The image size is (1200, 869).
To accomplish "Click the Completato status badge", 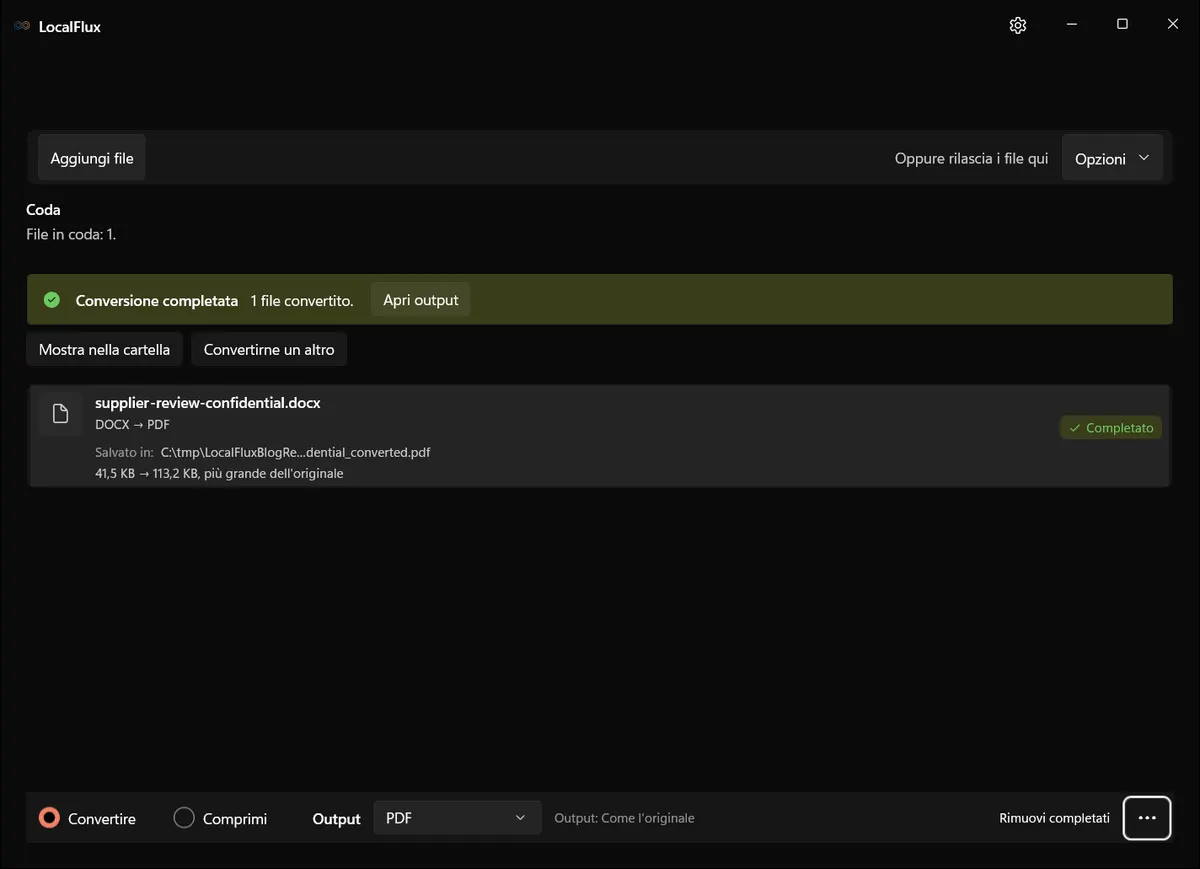I will tap(1111, 428).
